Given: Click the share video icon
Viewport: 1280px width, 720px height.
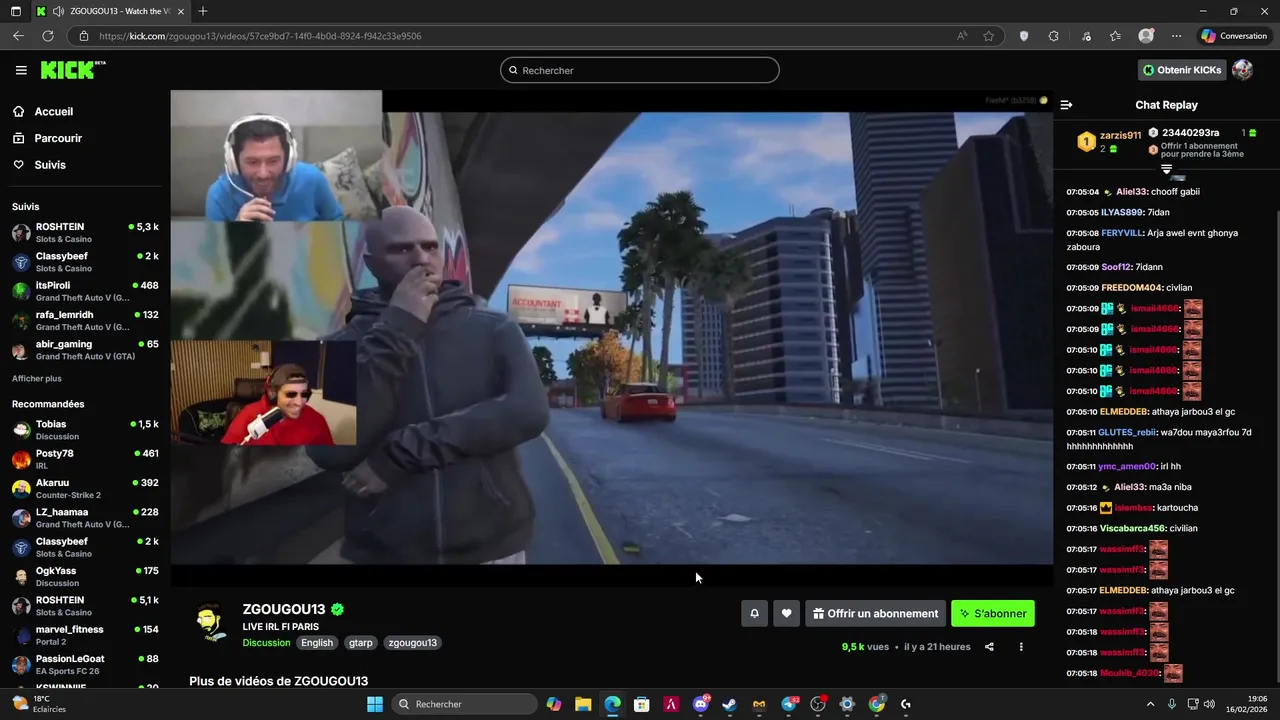Looking at the screenshot, I should pyautogui.click(x=989, y=647).
